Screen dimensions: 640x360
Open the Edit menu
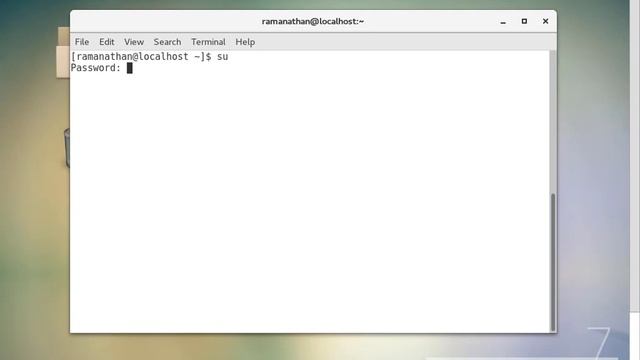coord(107,42)
